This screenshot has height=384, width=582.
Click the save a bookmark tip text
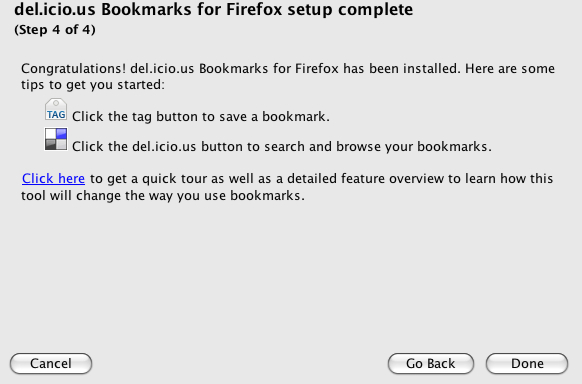201,116
